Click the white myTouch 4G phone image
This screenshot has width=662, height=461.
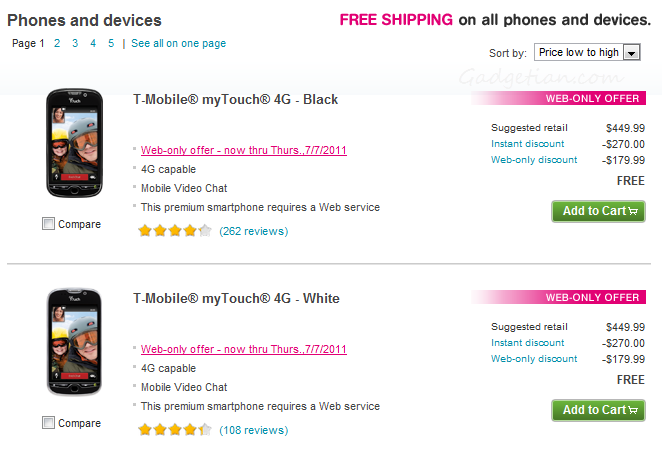[x=74, y=343]
